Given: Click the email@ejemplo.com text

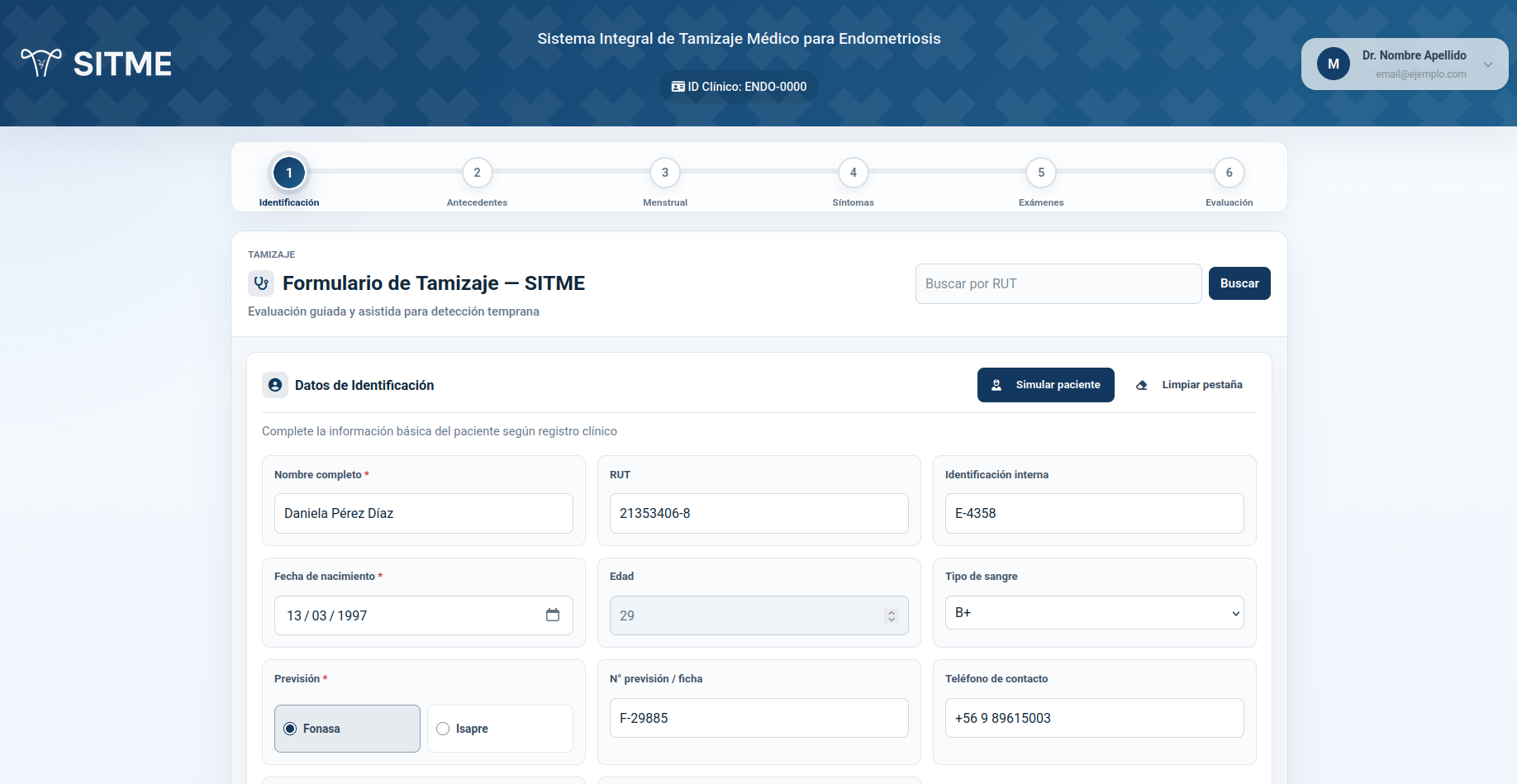Looking at the screenshot, I should 1421,74.
